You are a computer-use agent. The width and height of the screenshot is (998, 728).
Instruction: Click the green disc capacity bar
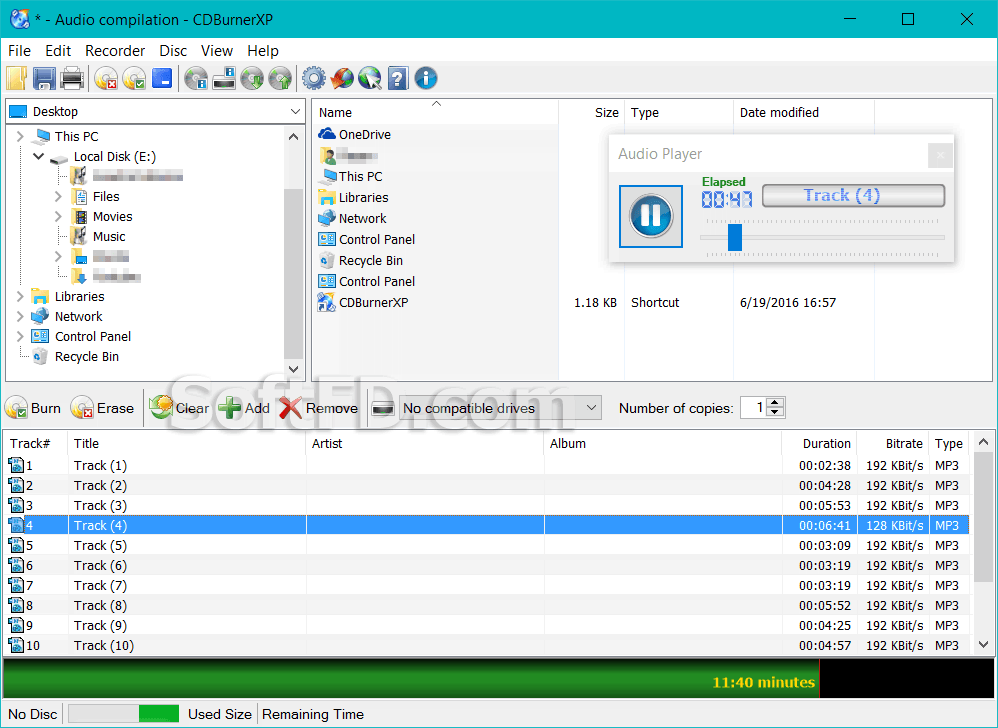pyautogui.click(x=411, y=679)
